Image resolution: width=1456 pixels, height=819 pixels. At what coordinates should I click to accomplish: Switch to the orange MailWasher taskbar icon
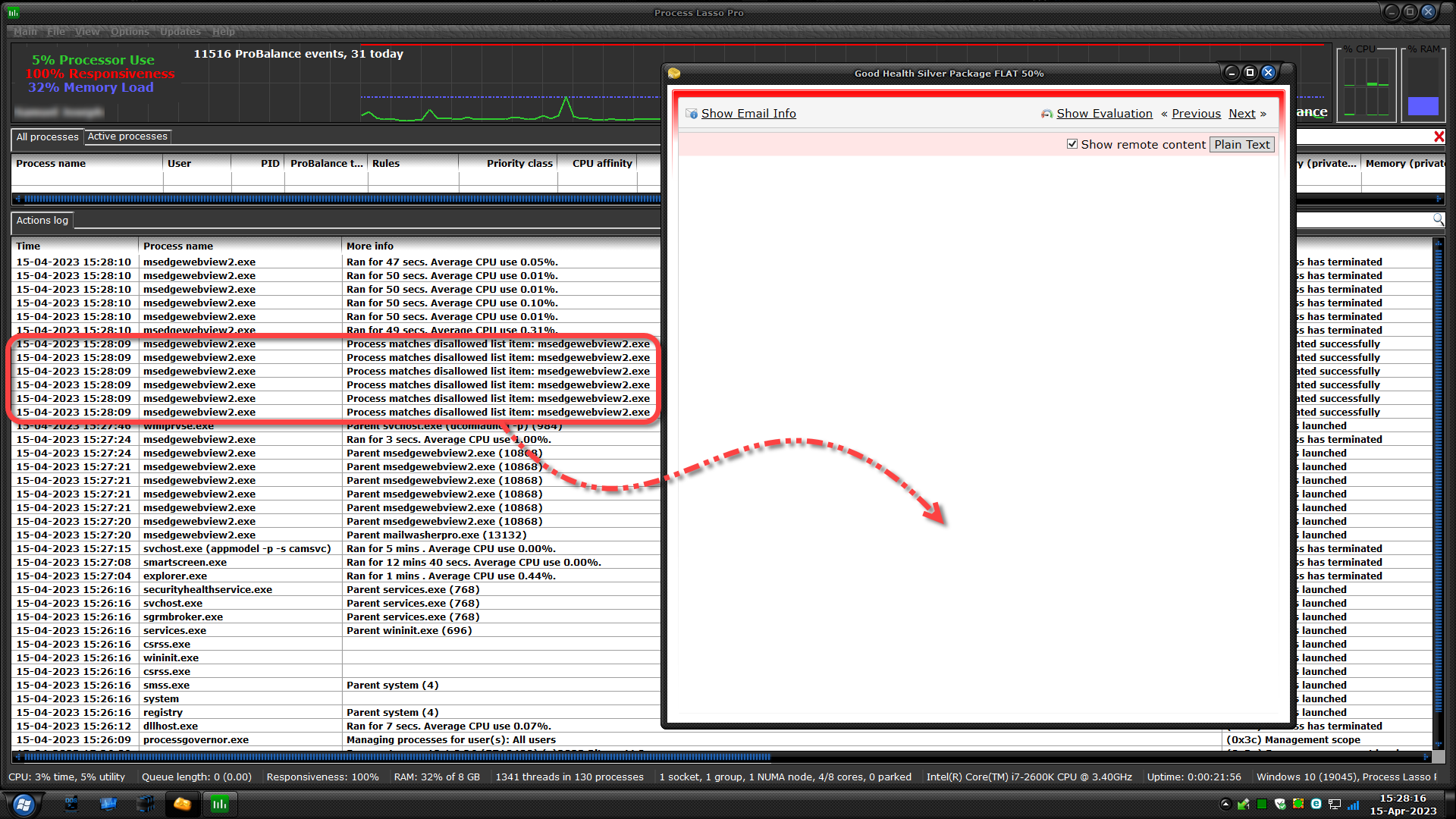(182, 804)
